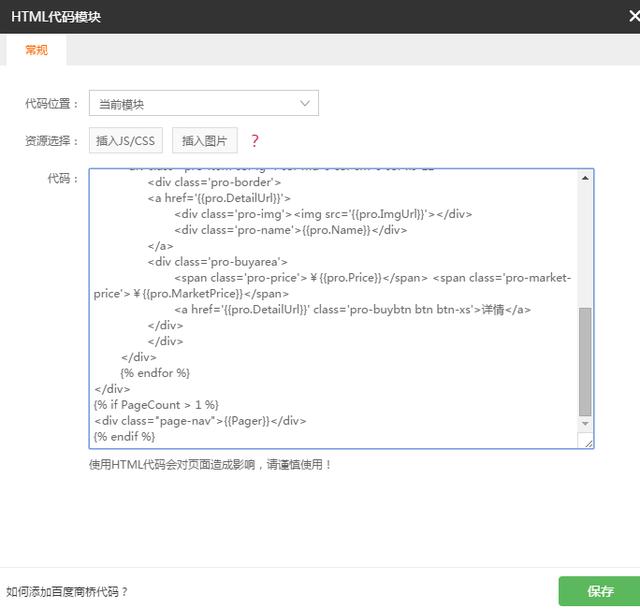The width and height of the screenshot is (640, 609).
Task: Open the 如何添加百度商桥代码 help link
Action: pyautogui.click(x=67, y=592)
